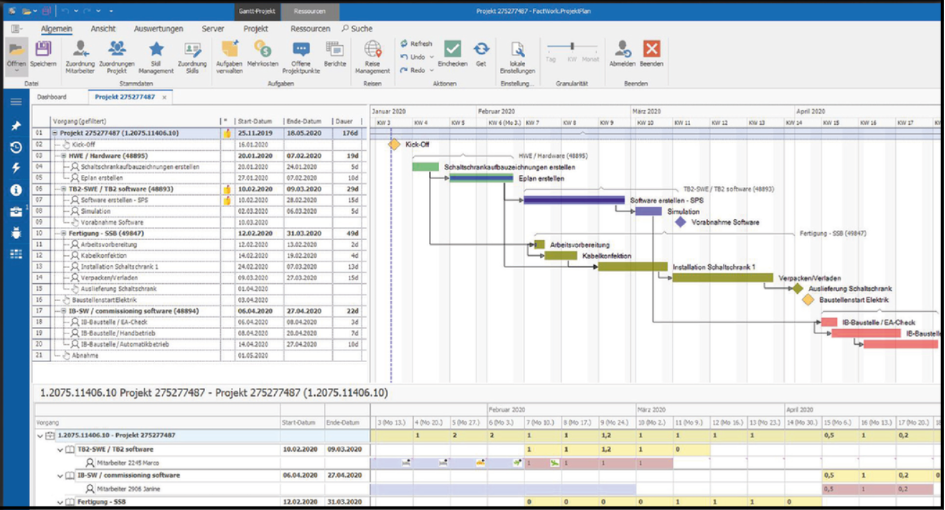Viewport: 945px width, 510px height.
Task: Collapse Fertigung - SSB (49847) group
Action: (x=64, y=233)
